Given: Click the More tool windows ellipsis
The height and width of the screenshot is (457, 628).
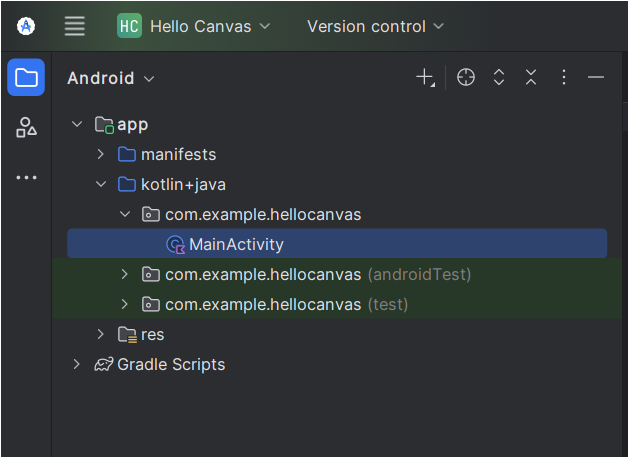Looking at the screenshot, I should pos(26,177).
